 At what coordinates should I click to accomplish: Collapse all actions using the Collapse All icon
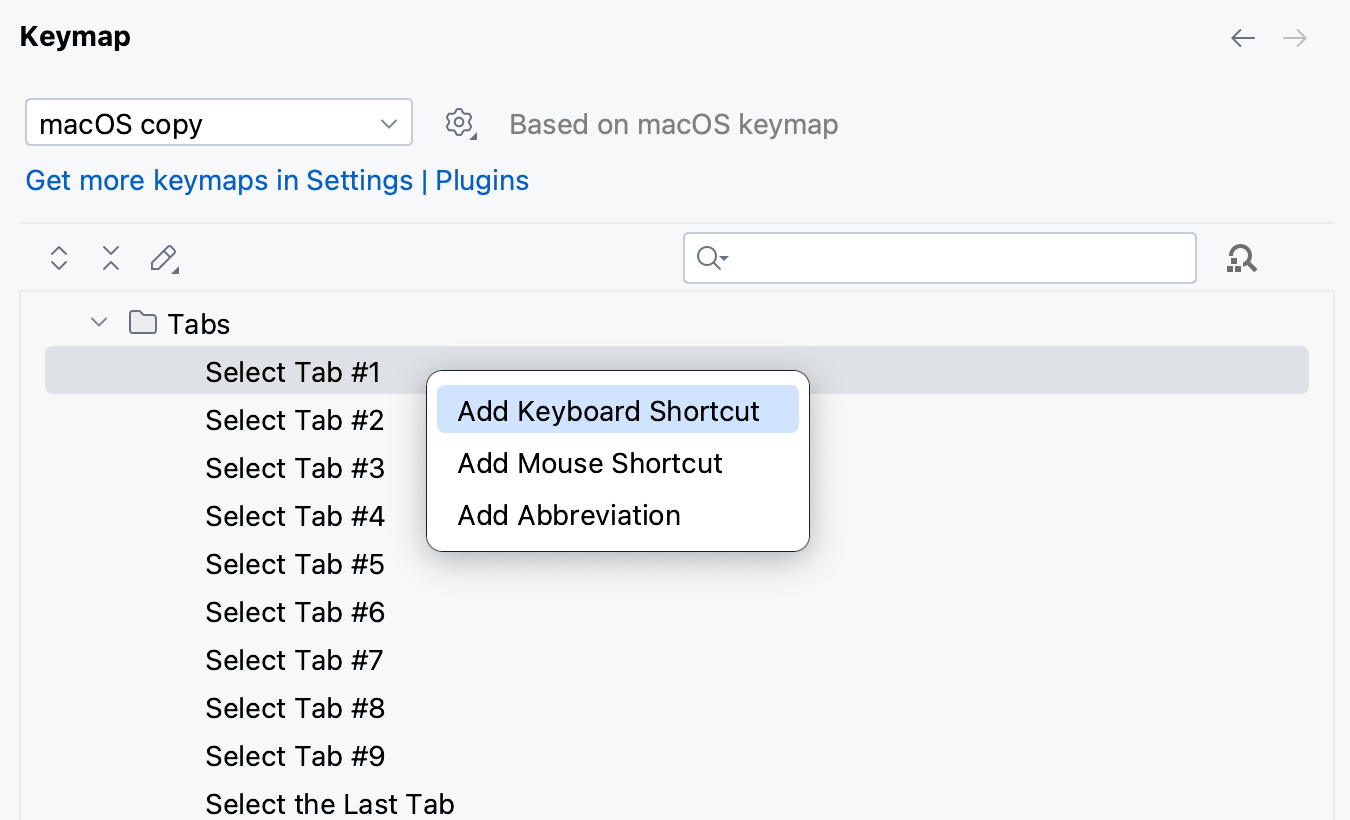pos(110,258)
